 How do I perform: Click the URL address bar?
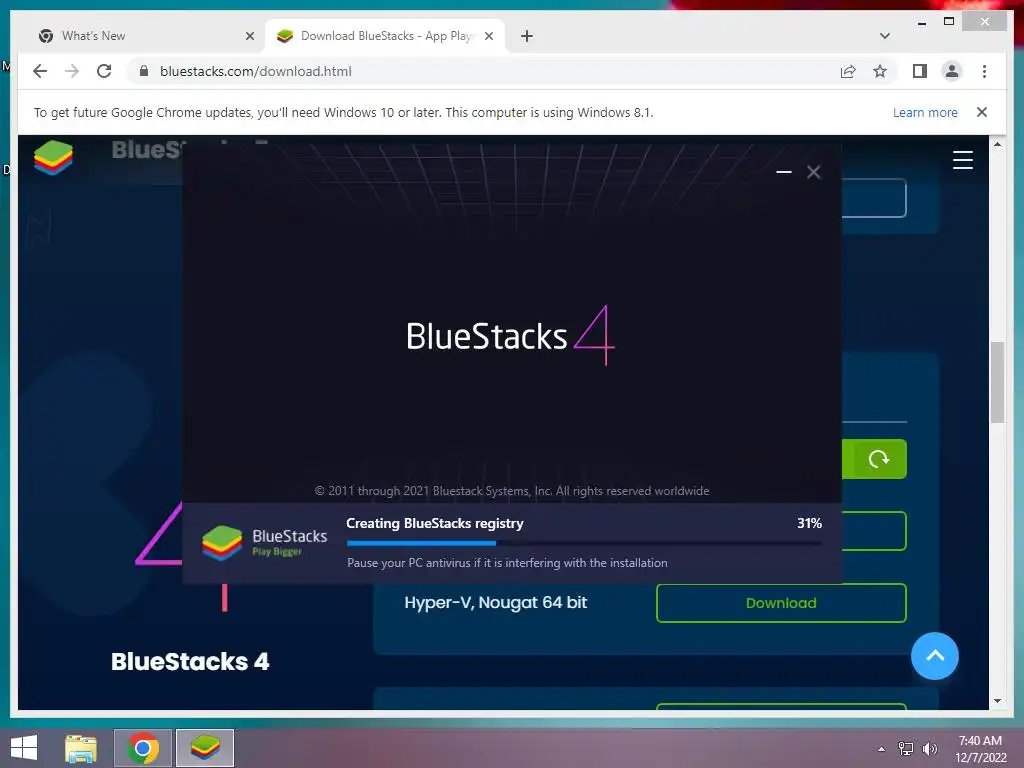pyautogui.click(x=483, y=71)
